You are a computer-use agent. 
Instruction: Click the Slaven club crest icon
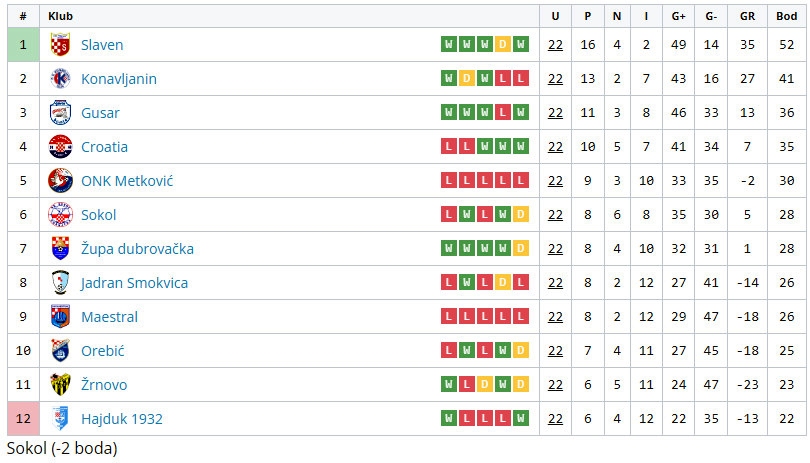(x=60, y=45)
